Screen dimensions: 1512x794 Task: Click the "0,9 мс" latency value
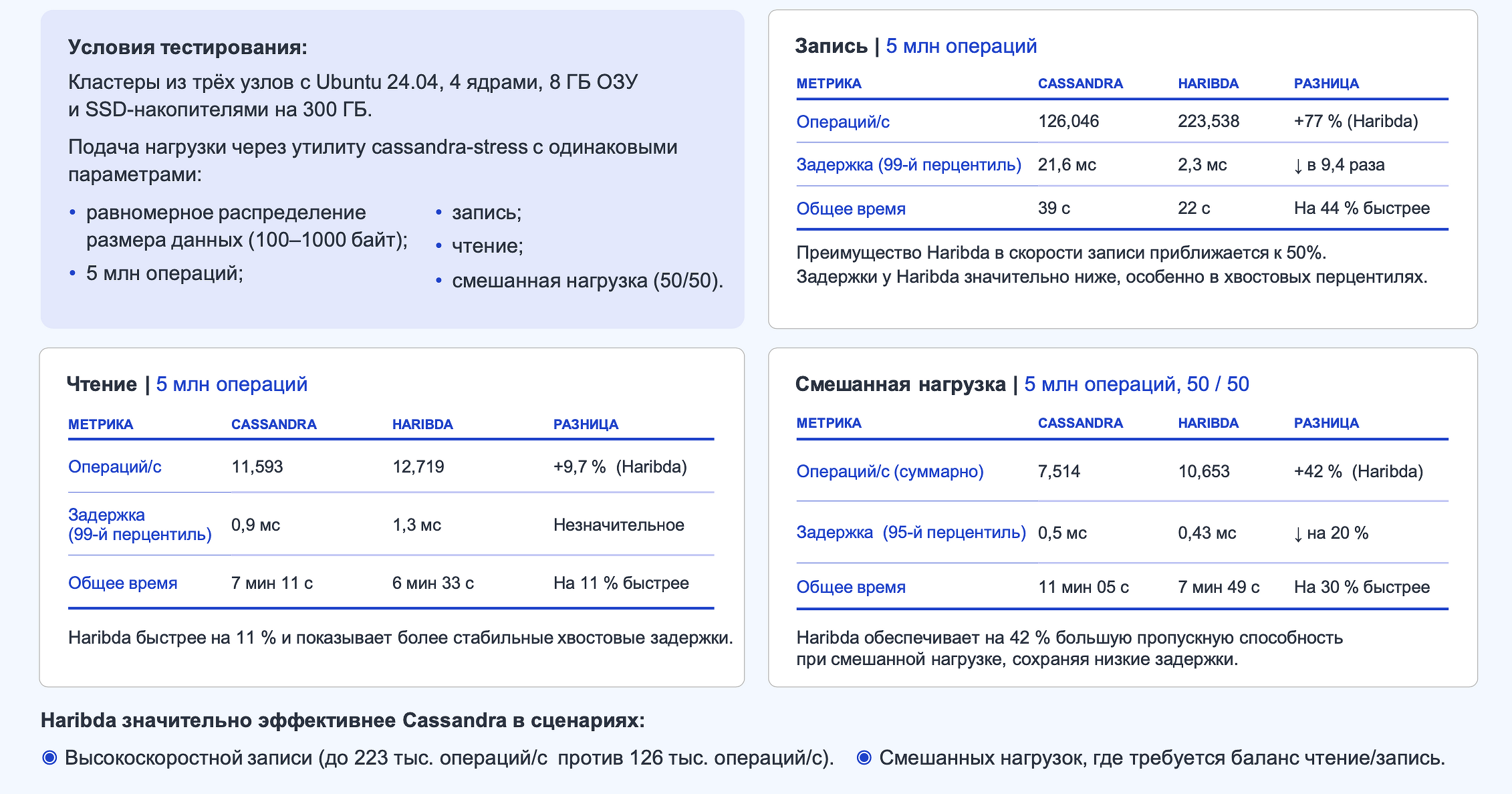pyautogui.click(x=255, y=525)
